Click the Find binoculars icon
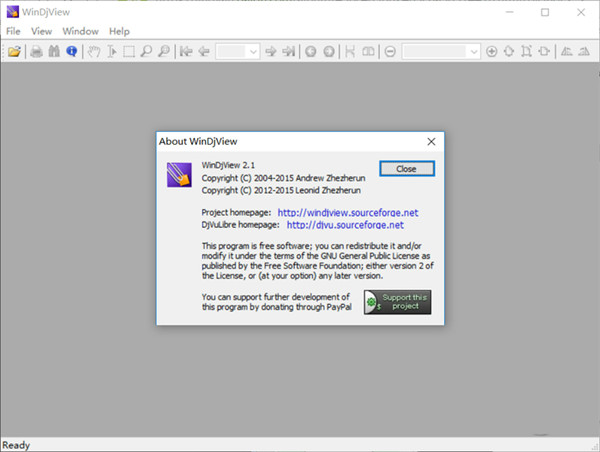The height and width of the screenshot is (452, 600). pos(54,51)
